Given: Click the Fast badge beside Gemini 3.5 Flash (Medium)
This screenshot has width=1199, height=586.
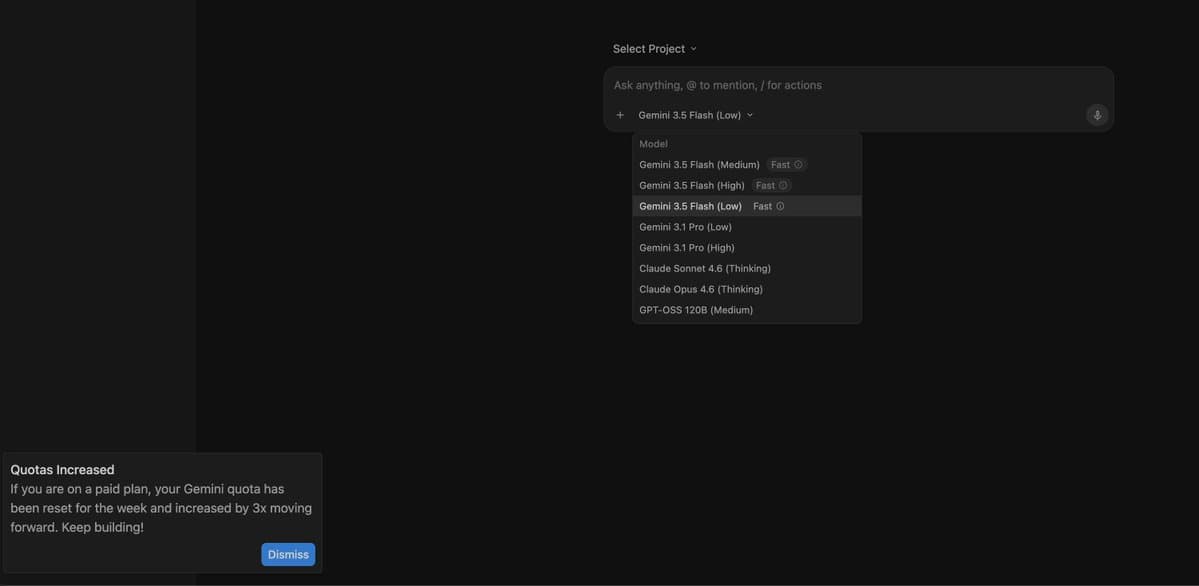Looking at the screenshot, I should pos(787,164).
